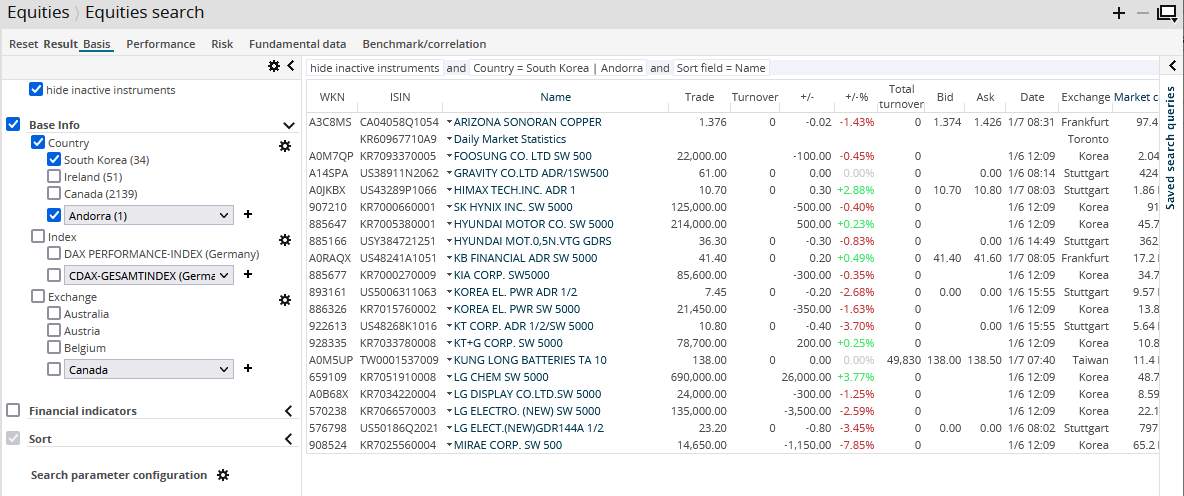Enable the Ireland country checkbox

click(55, 177)
